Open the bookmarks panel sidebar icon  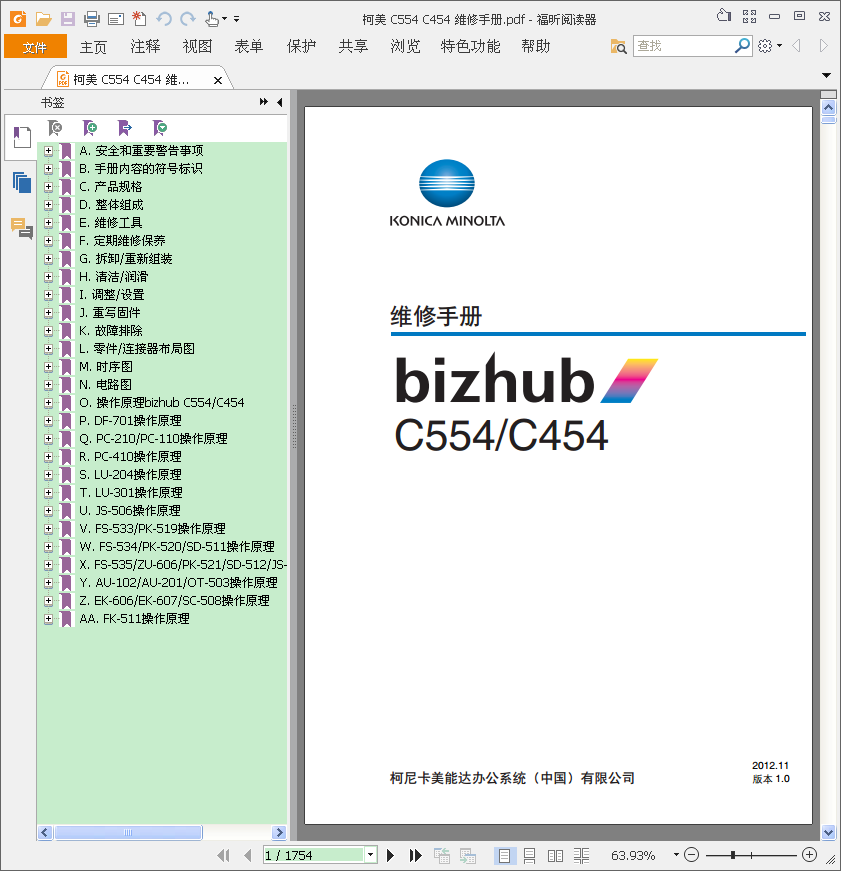coord(22,137)
